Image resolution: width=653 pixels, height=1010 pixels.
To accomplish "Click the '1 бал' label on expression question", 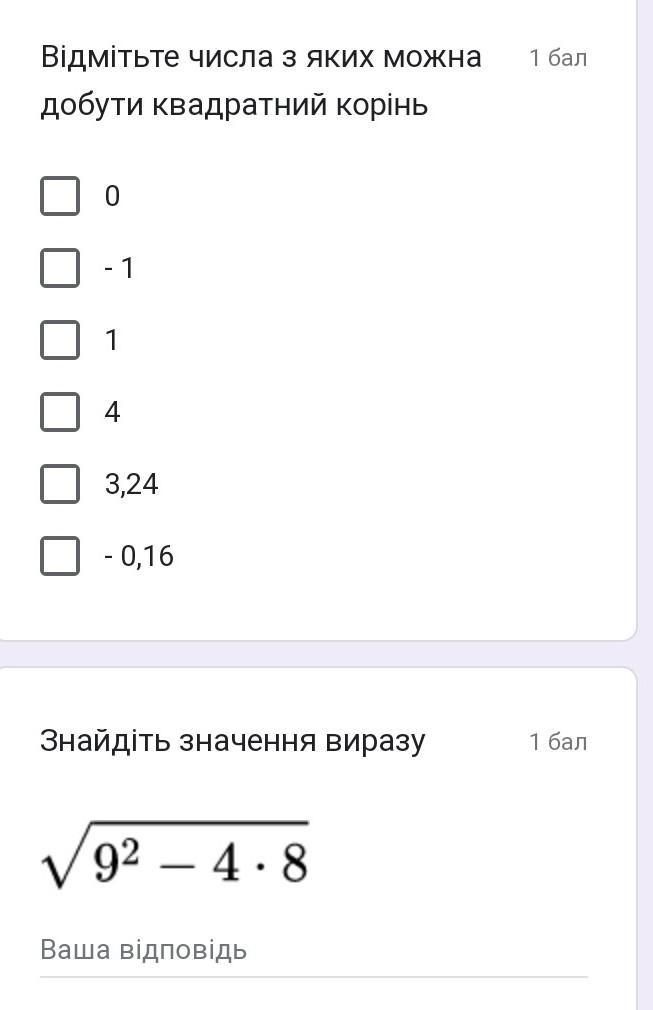I will (x=558, y=742).
